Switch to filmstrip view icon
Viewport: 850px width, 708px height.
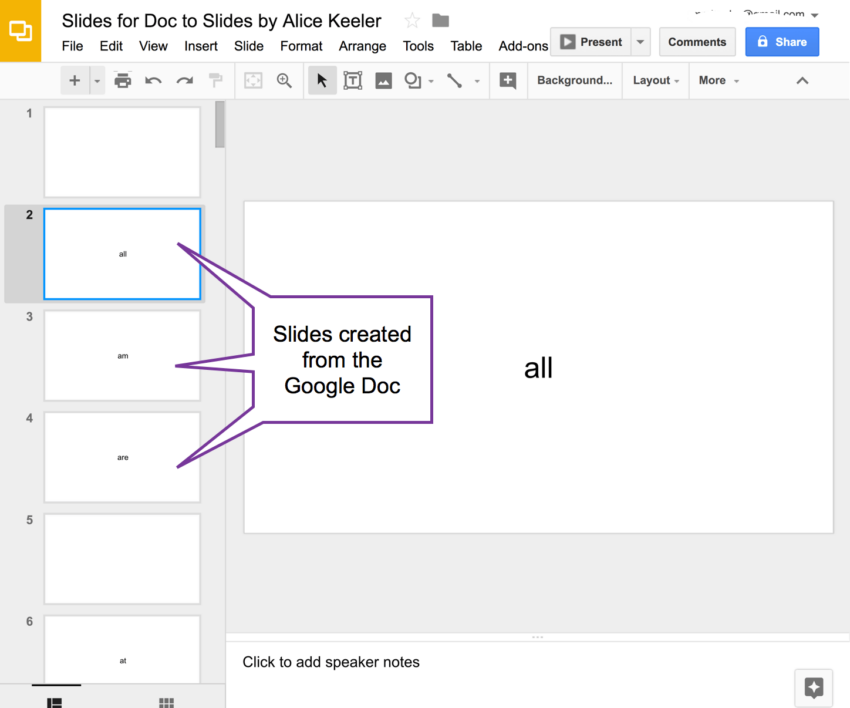[x=55, y=703]
